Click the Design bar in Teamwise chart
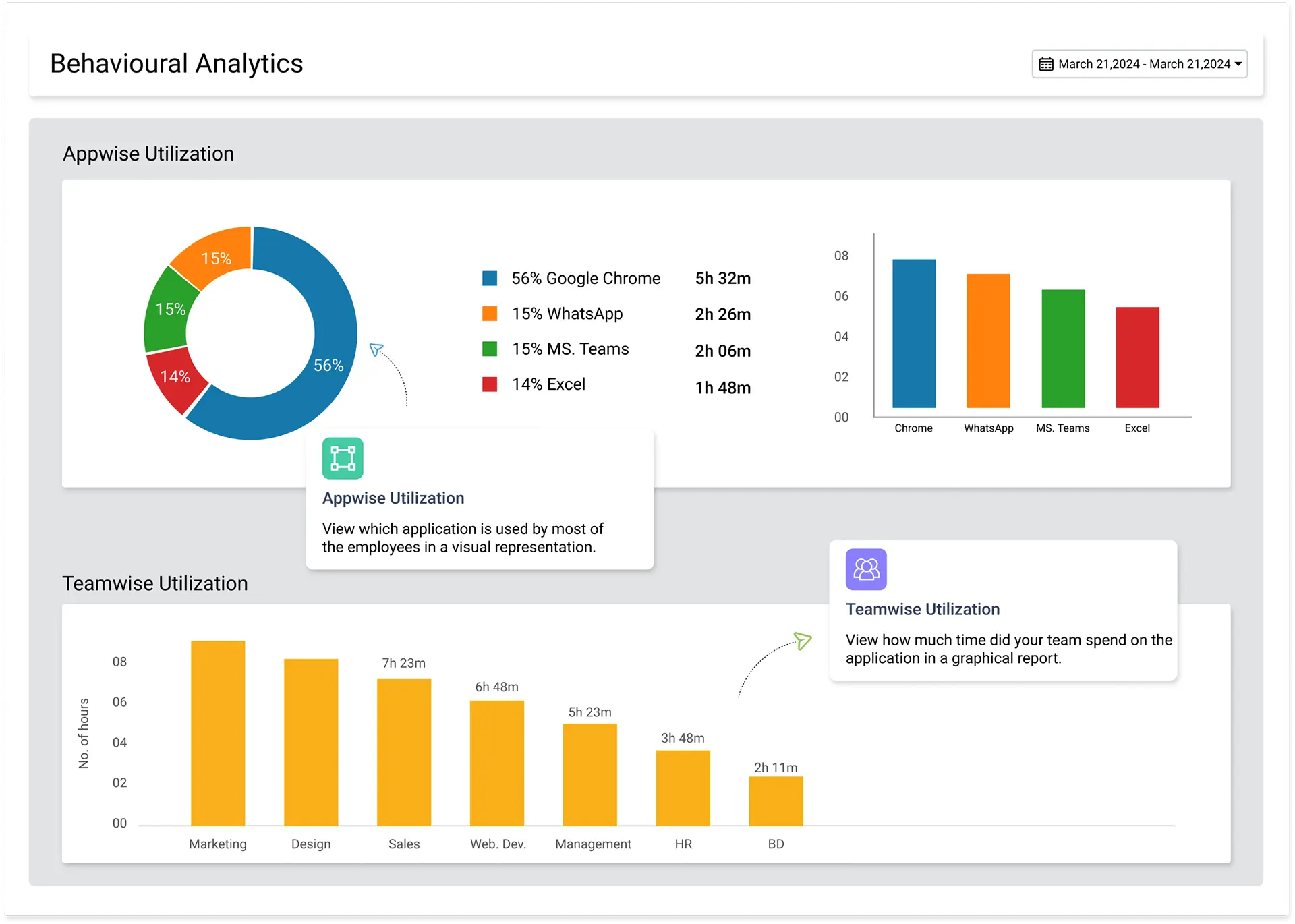1295x924 pixels. click(311, 742)
